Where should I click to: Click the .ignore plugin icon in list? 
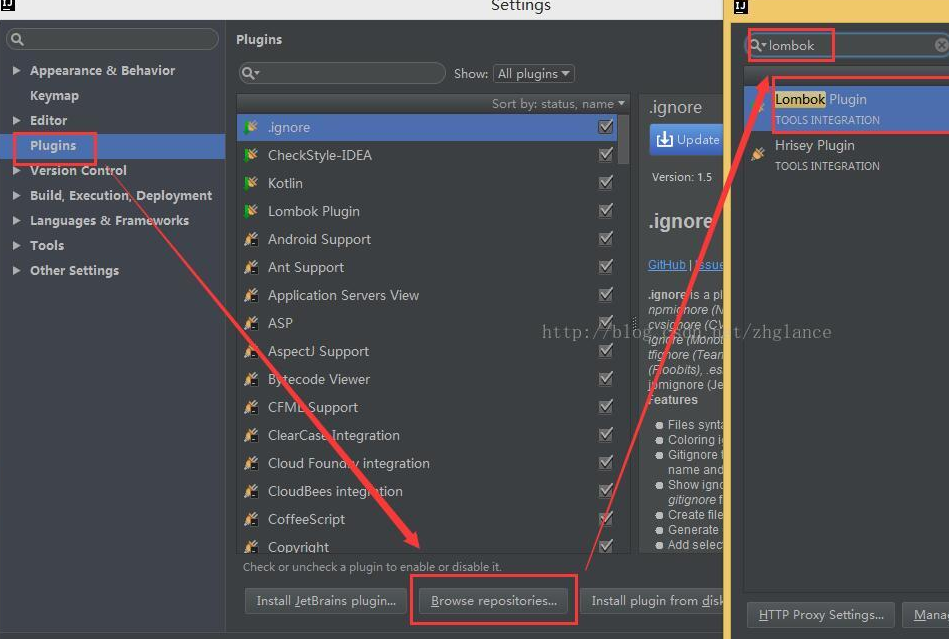[251, 127]
